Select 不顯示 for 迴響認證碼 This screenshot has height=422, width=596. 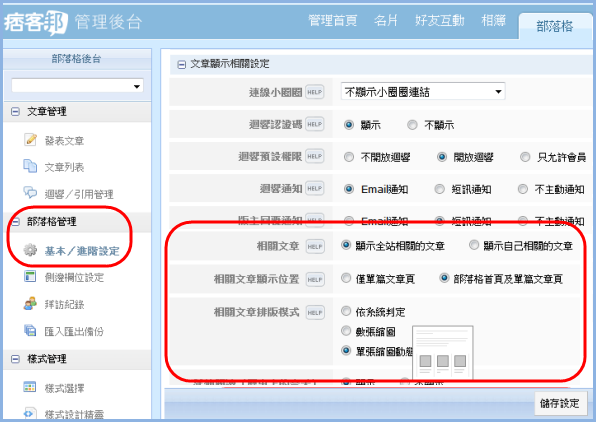click(412, 125)
